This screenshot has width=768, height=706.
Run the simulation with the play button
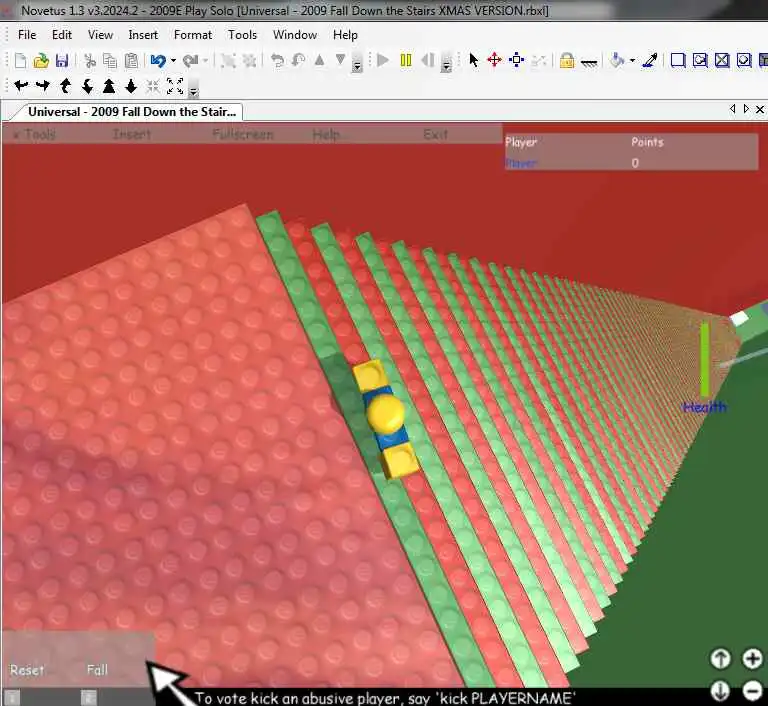point(384,60)
